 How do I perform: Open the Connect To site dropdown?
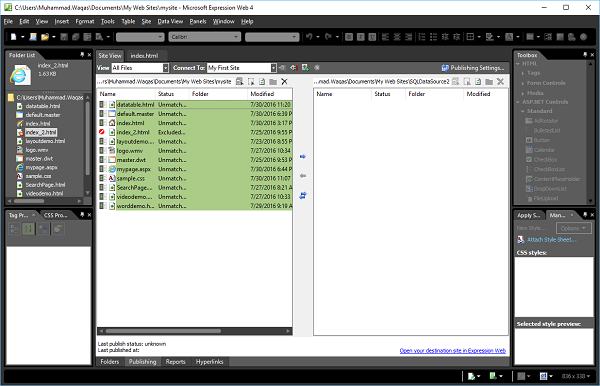click(x=274, y=68)
